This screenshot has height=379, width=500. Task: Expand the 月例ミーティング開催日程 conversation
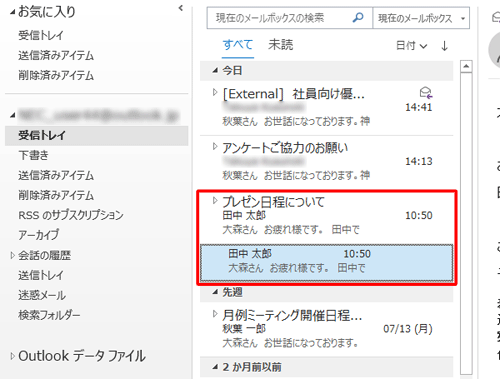(x=215, y=314)
